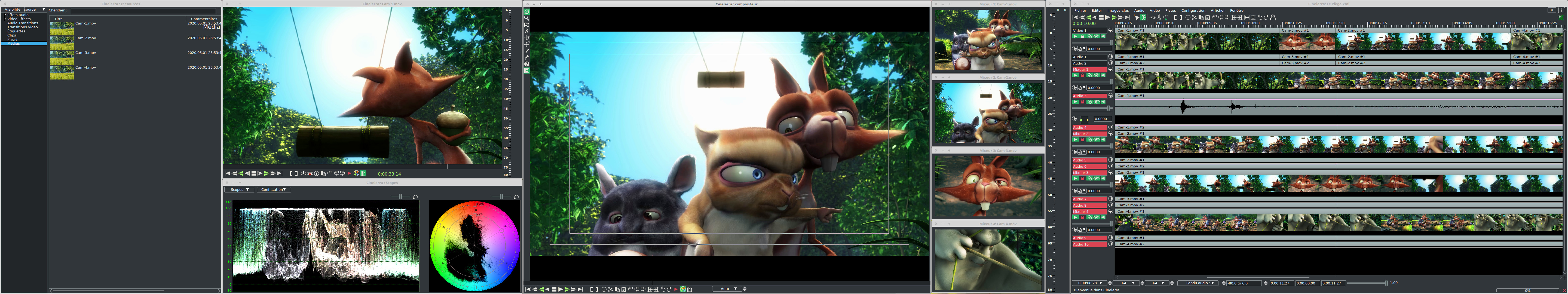
Task: Click the Cam-3.mov thumbnail in media list
Action: pyautogui.click(x=62, y=57)
